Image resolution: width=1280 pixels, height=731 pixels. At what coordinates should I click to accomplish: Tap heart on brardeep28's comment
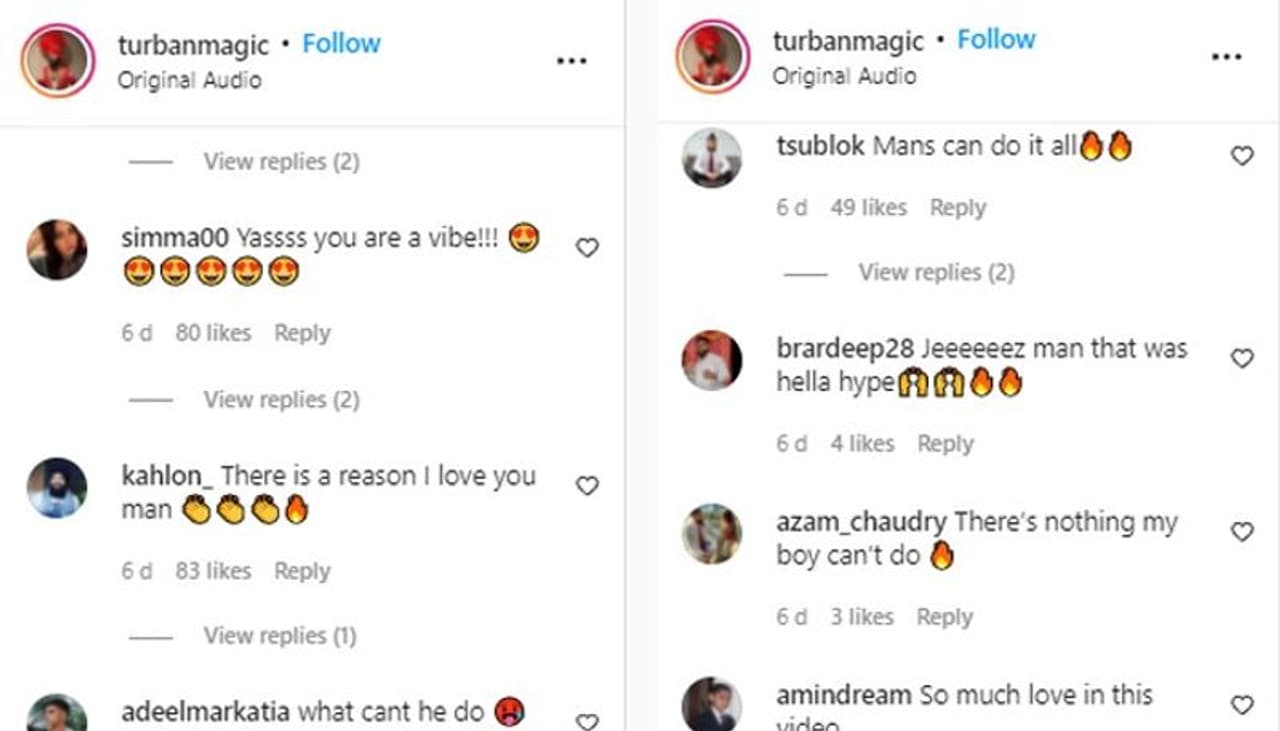click(x=1241, y=359)
